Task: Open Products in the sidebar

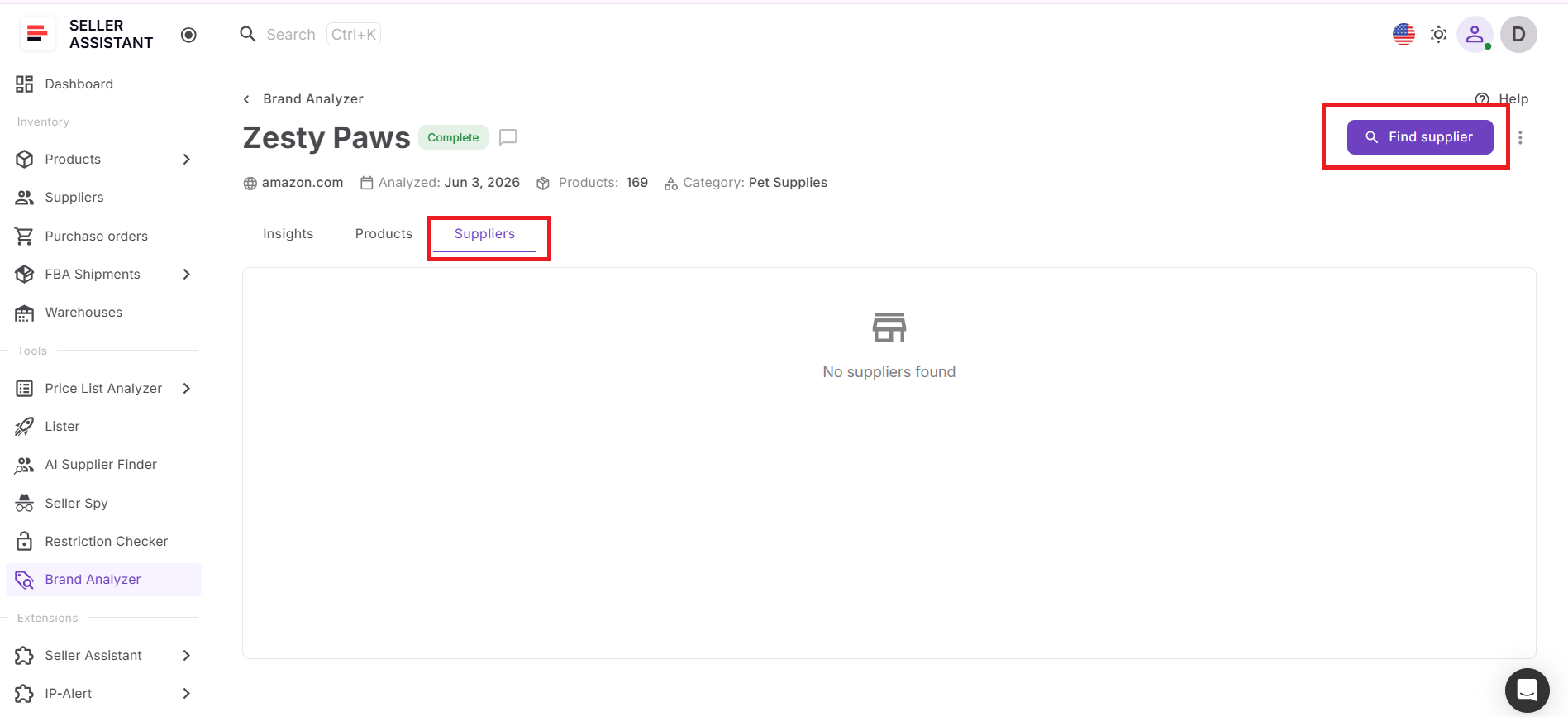Action: coord(73,159)
